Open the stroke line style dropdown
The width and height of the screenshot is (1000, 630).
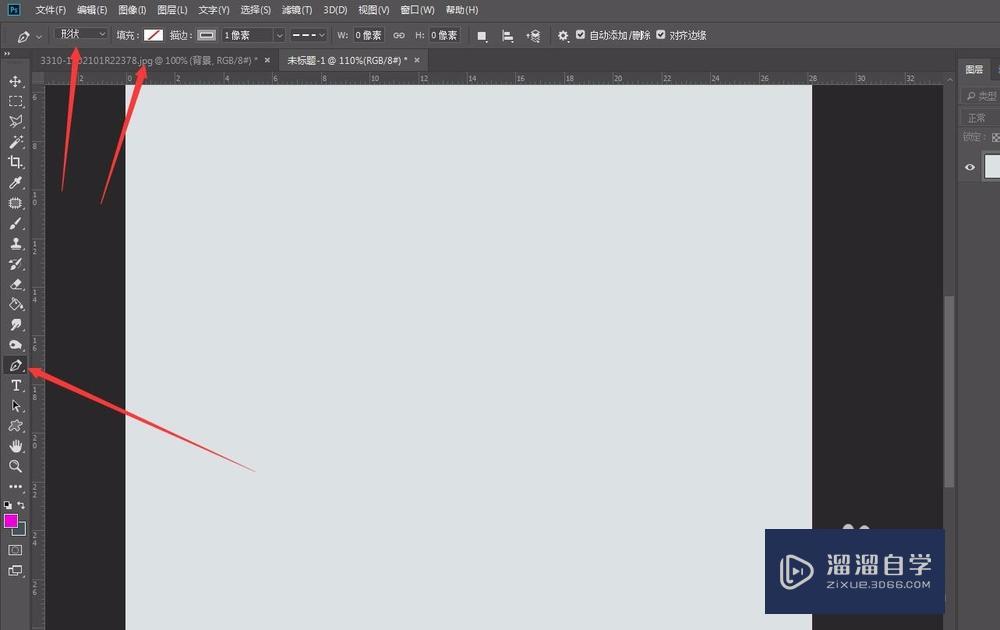309,36
